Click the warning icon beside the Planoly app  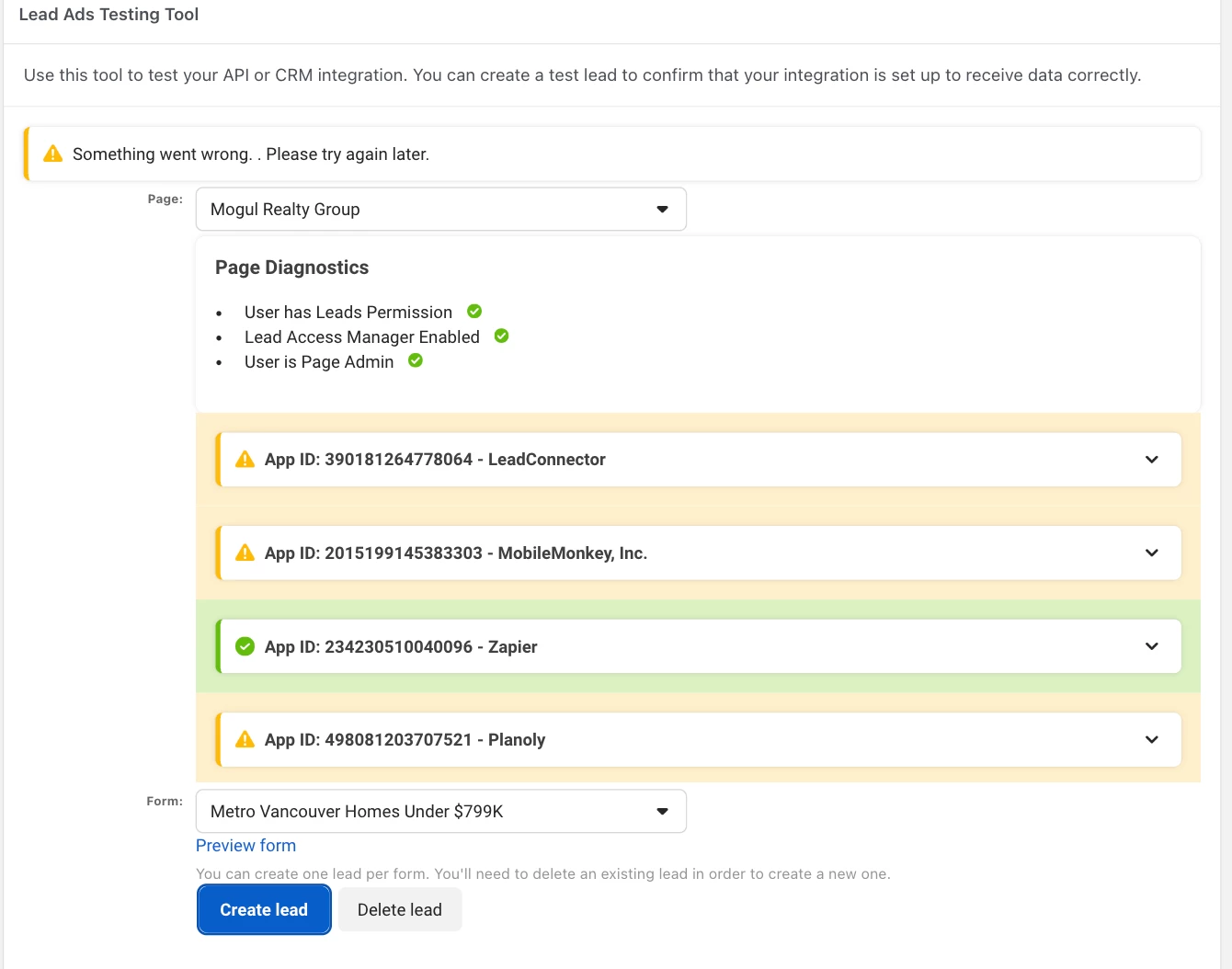[245, 739]
